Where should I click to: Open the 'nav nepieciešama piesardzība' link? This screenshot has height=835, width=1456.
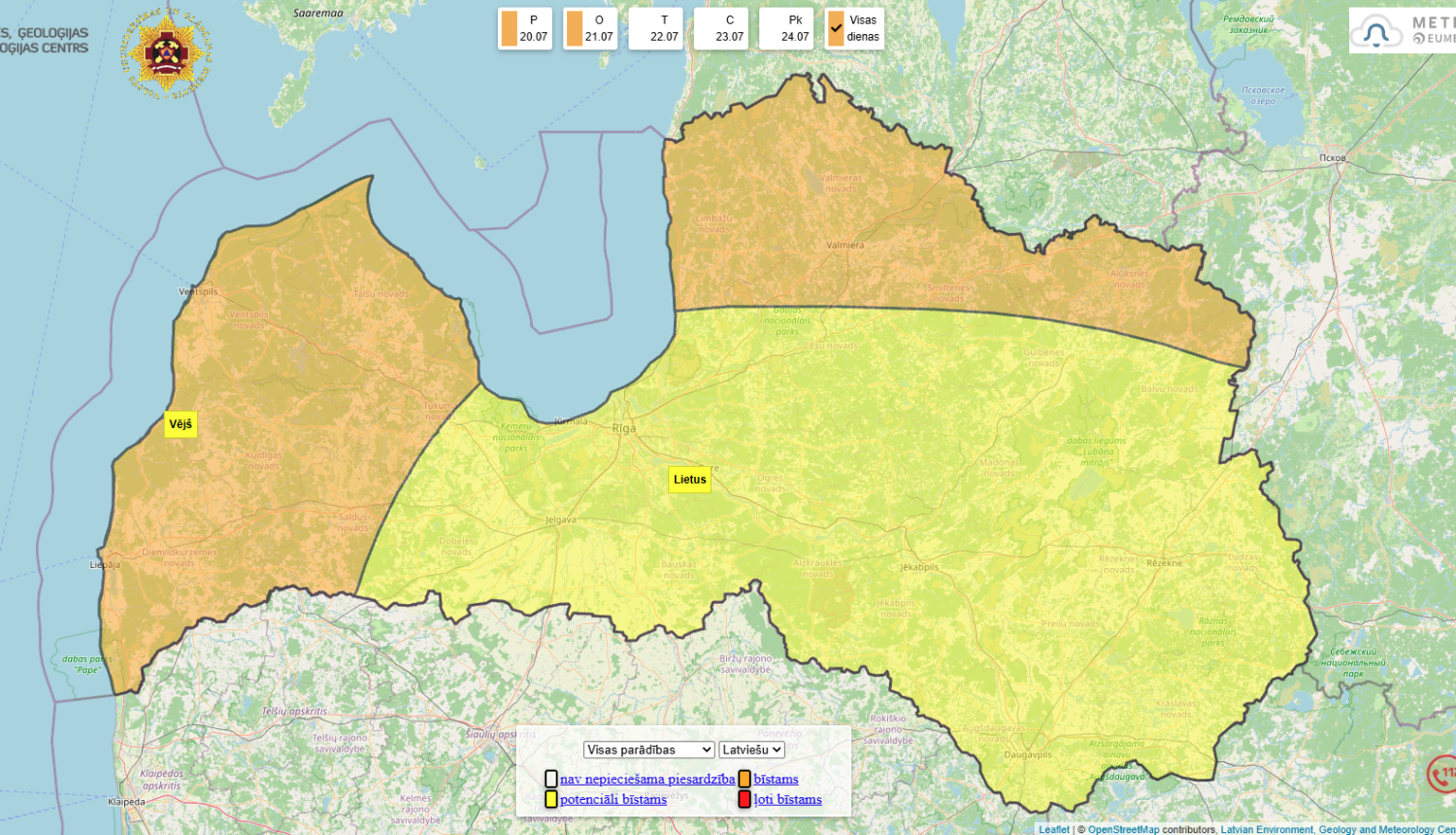point(647,779)
